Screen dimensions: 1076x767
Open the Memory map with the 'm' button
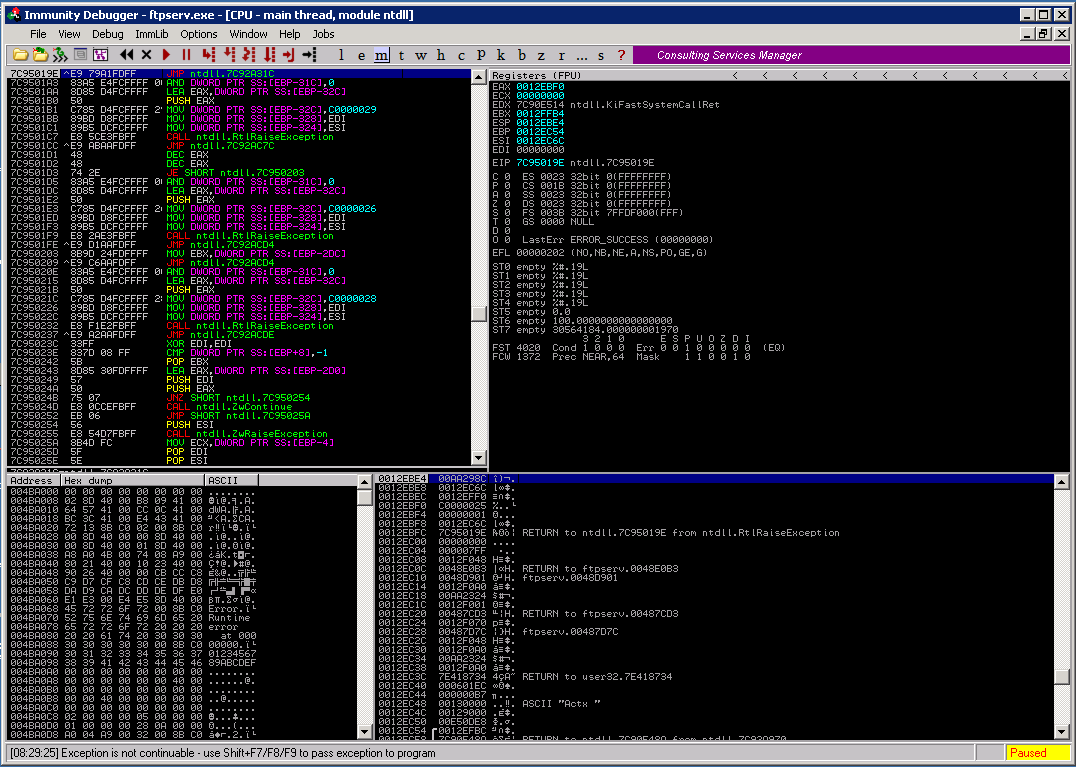382,55
